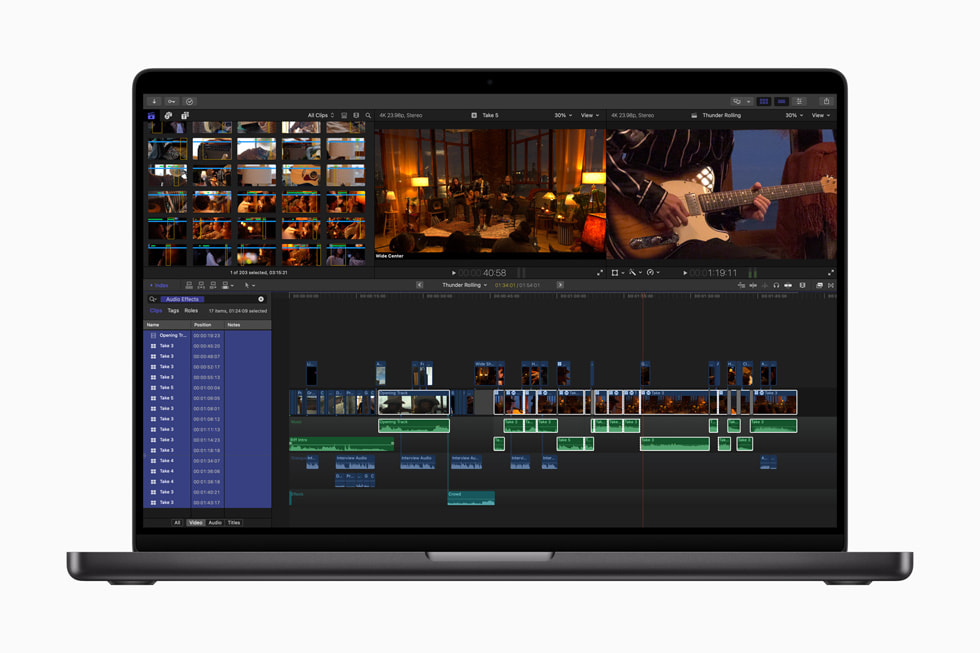Click the search icon in the browser
Viewport: 980px width, 653px height.
[x=368, y=115]
